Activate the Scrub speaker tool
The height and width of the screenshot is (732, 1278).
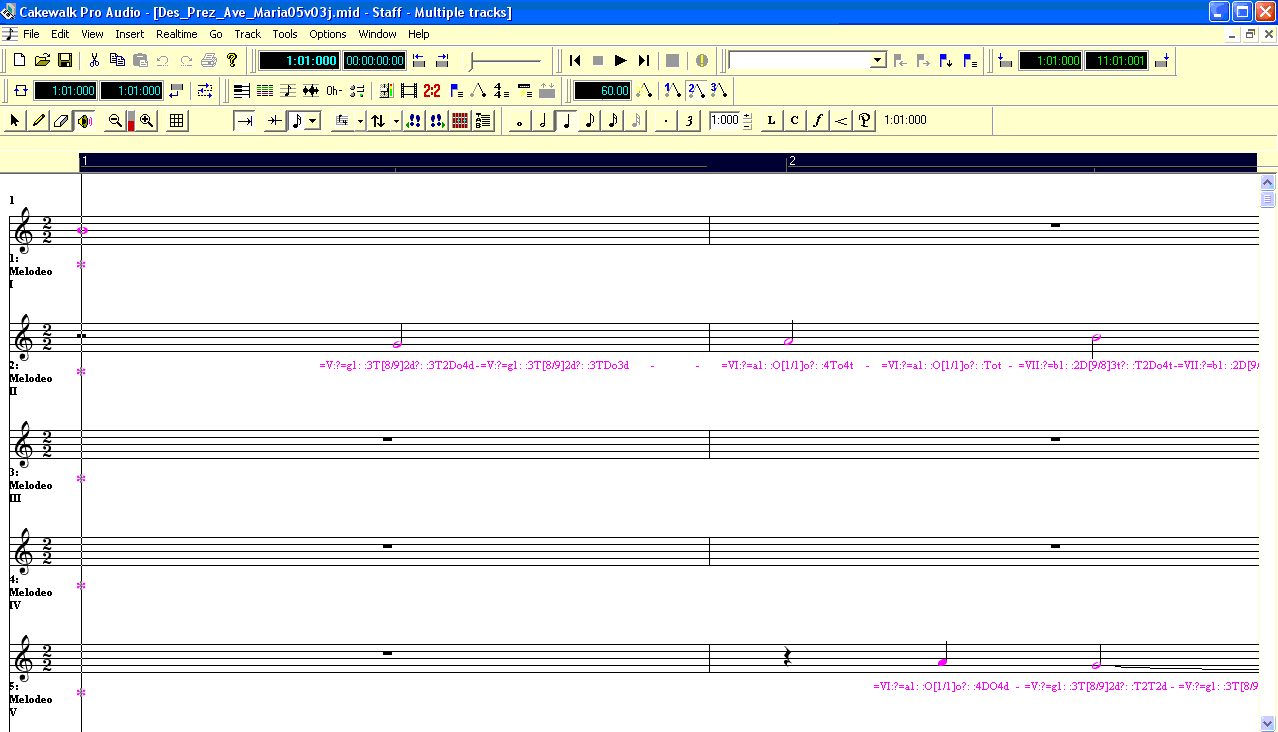point(84,121)
